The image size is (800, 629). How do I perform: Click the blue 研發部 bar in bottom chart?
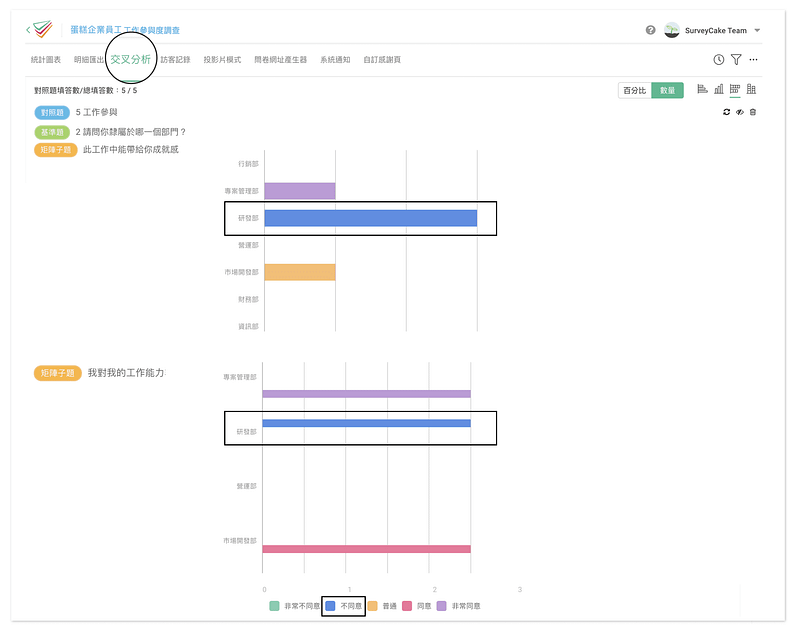(366, 423)
